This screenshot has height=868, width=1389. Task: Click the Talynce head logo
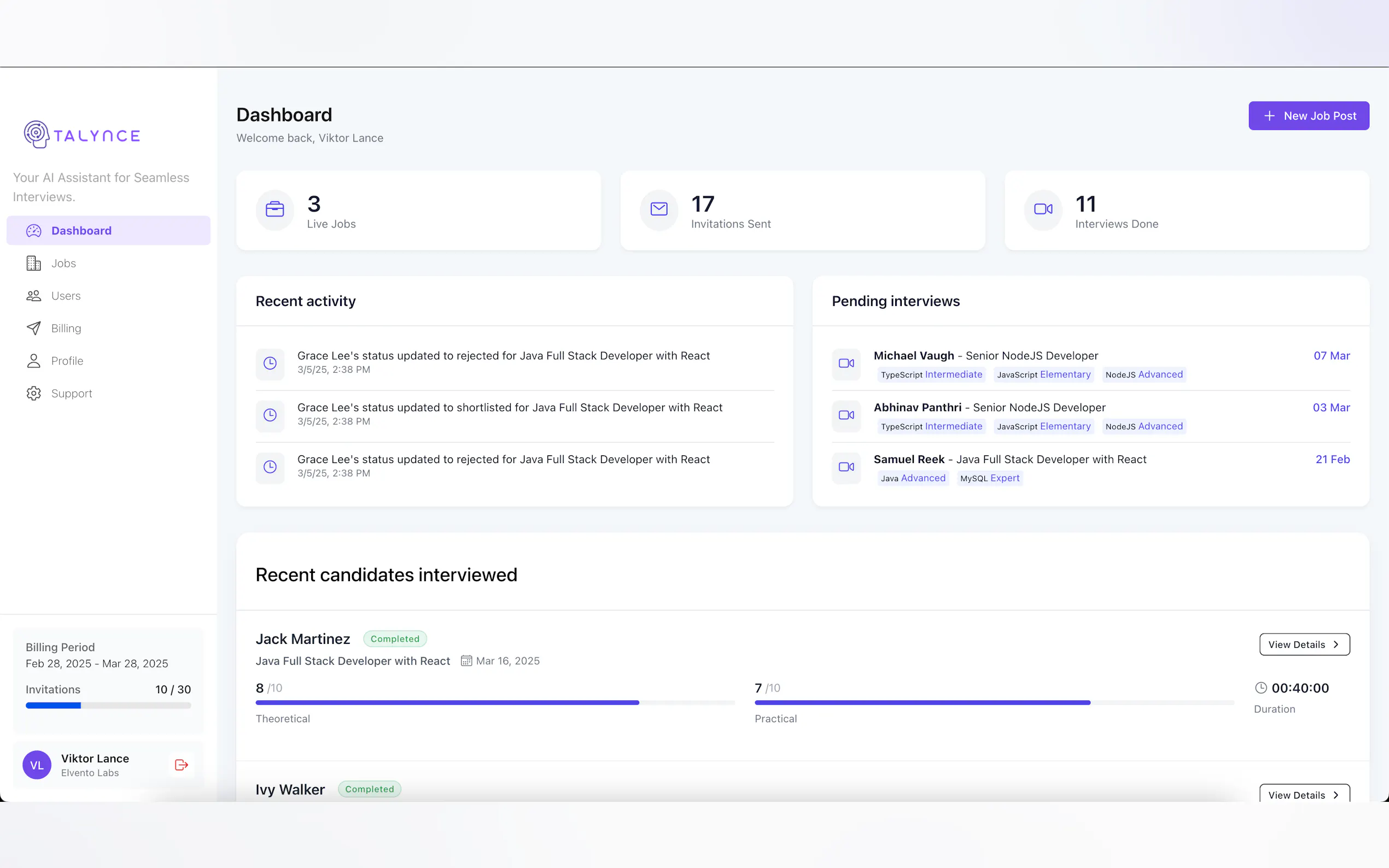click(36, 134)
